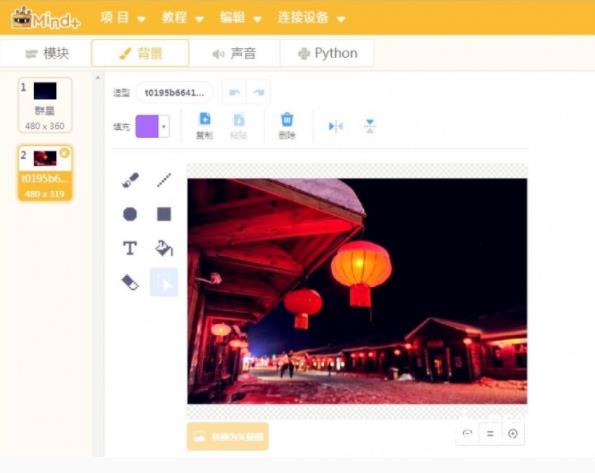
Task: Select the Fill bucket tool
Action: [x=164, y=248]
